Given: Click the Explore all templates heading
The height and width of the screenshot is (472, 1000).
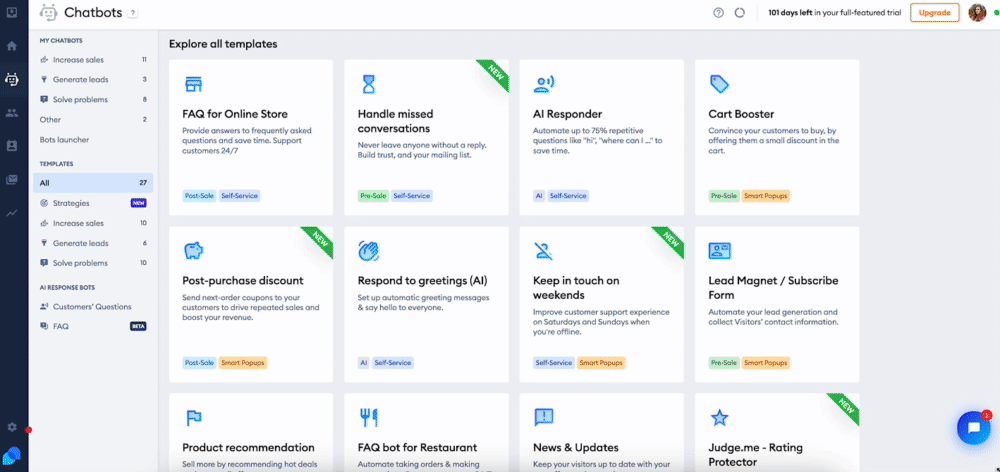Looking at the screenshot, I should click(x=223, y=44).
